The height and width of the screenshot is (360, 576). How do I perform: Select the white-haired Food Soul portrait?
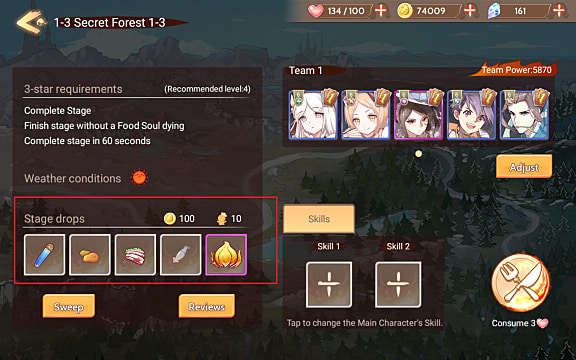pos(313,115)
